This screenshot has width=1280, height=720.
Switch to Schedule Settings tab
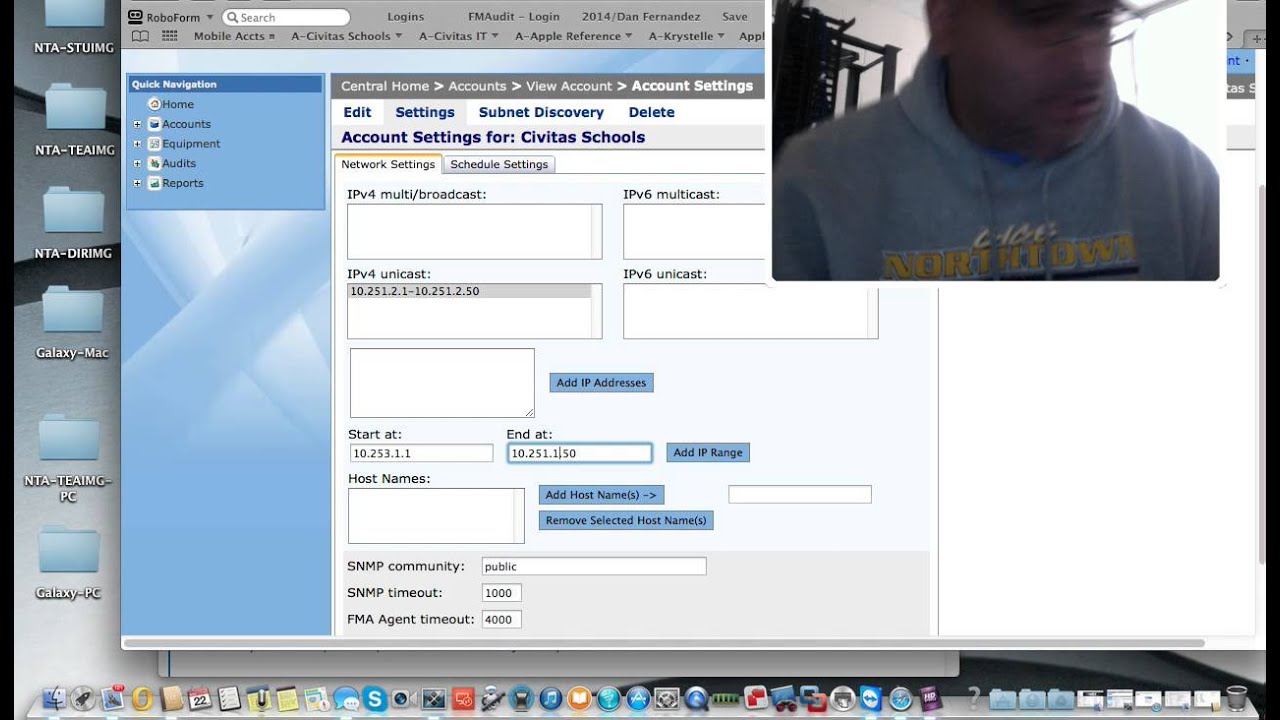click(499, 164)
